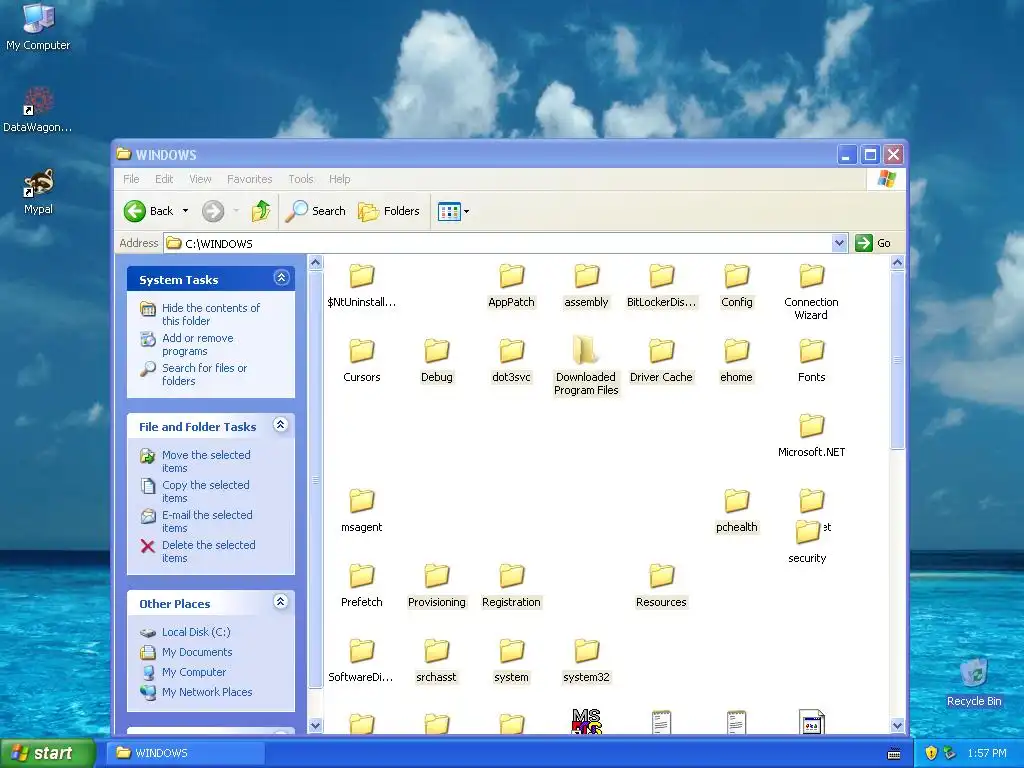
Task: Click the green Up folder icon
Action: coord(261,211)
